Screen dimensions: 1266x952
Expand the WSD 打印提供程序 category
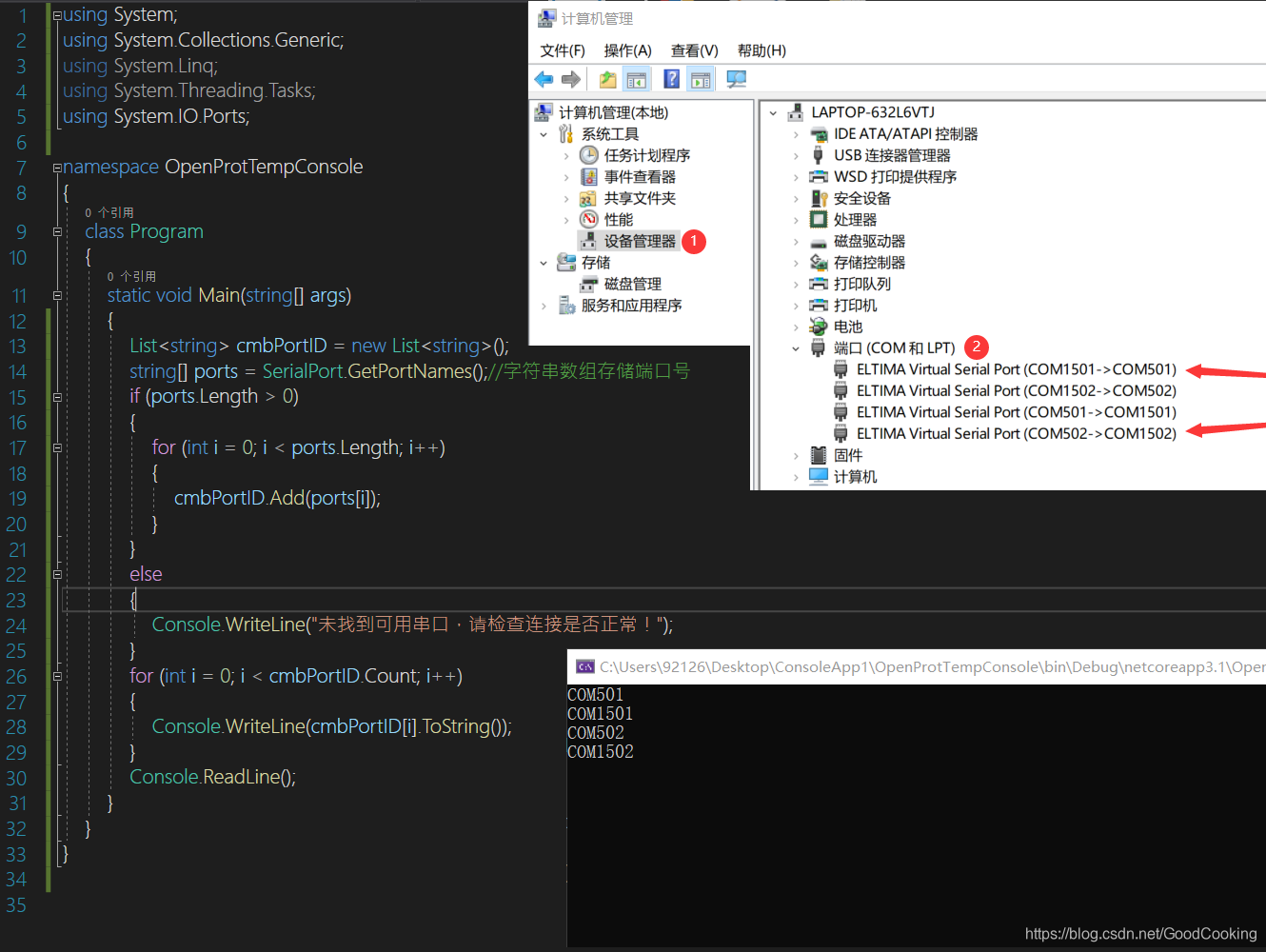(x=796, y=177)
